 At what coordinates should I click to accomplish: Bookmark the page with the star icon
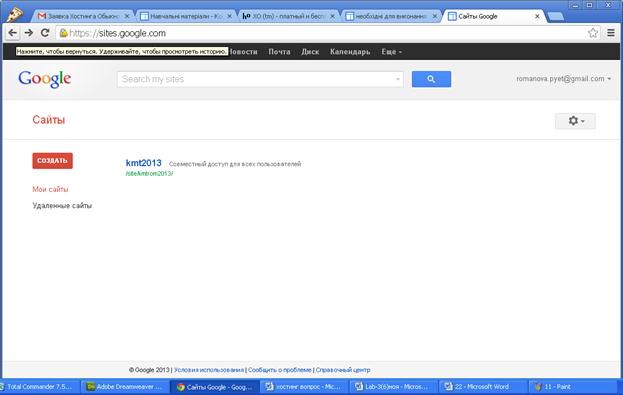coord(593,33)
